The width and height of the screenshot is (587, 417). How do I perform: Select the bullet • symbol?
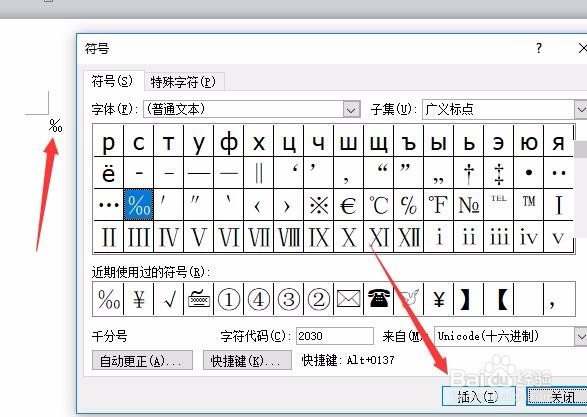(529, 173)
